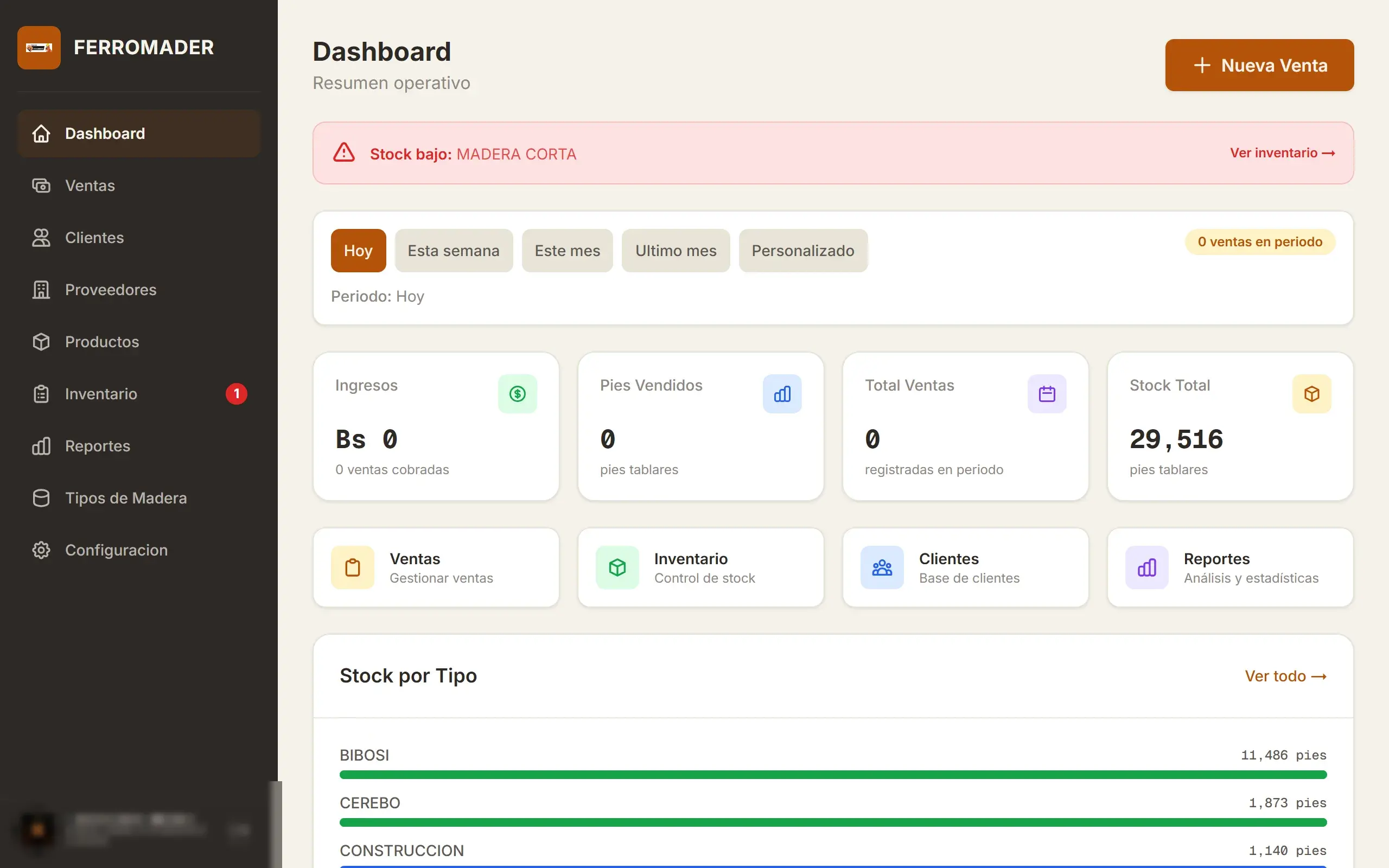Select the Esta semana period filter
1389x868 pixels.
click(x=454, y=251)
